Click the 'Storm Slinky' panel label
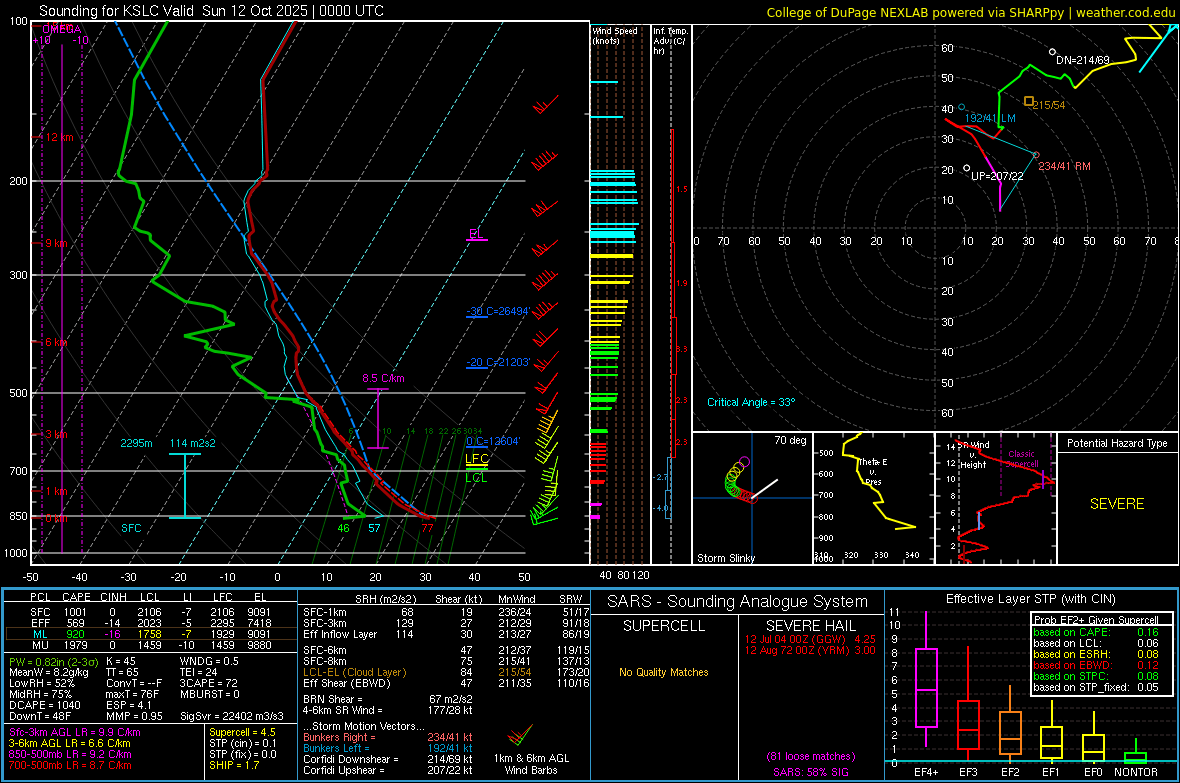The height and width of the screenshot is (783, 1180). click(725, 558)
